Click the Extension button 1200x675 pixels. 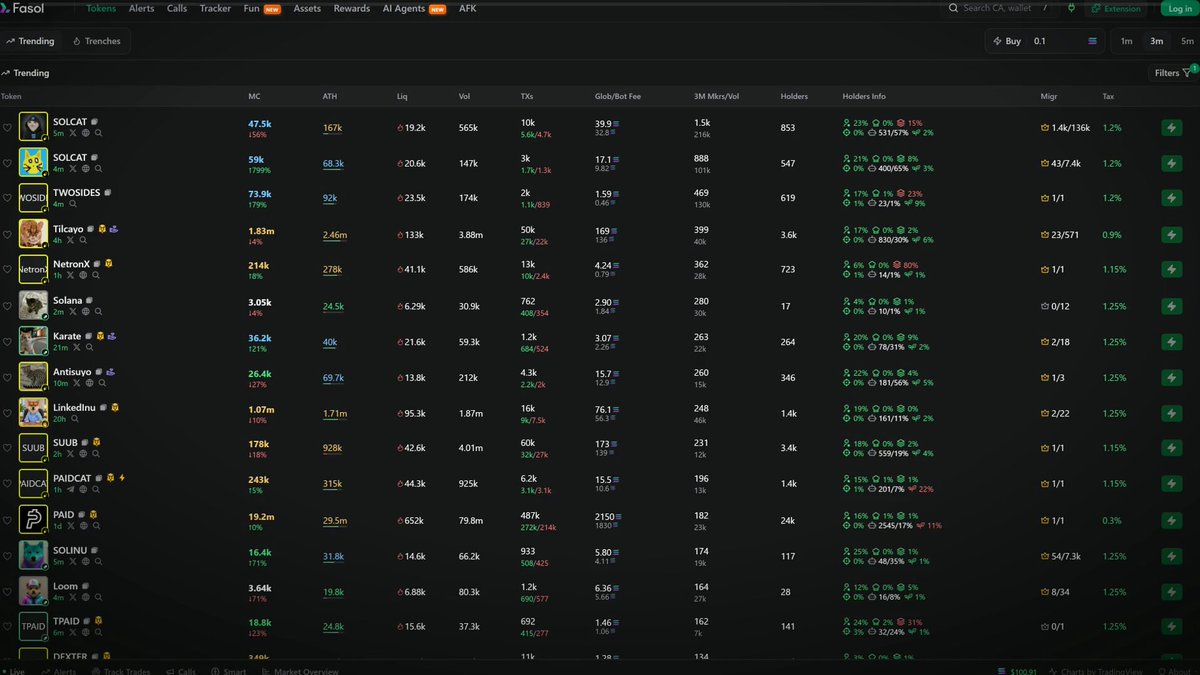1116,8
